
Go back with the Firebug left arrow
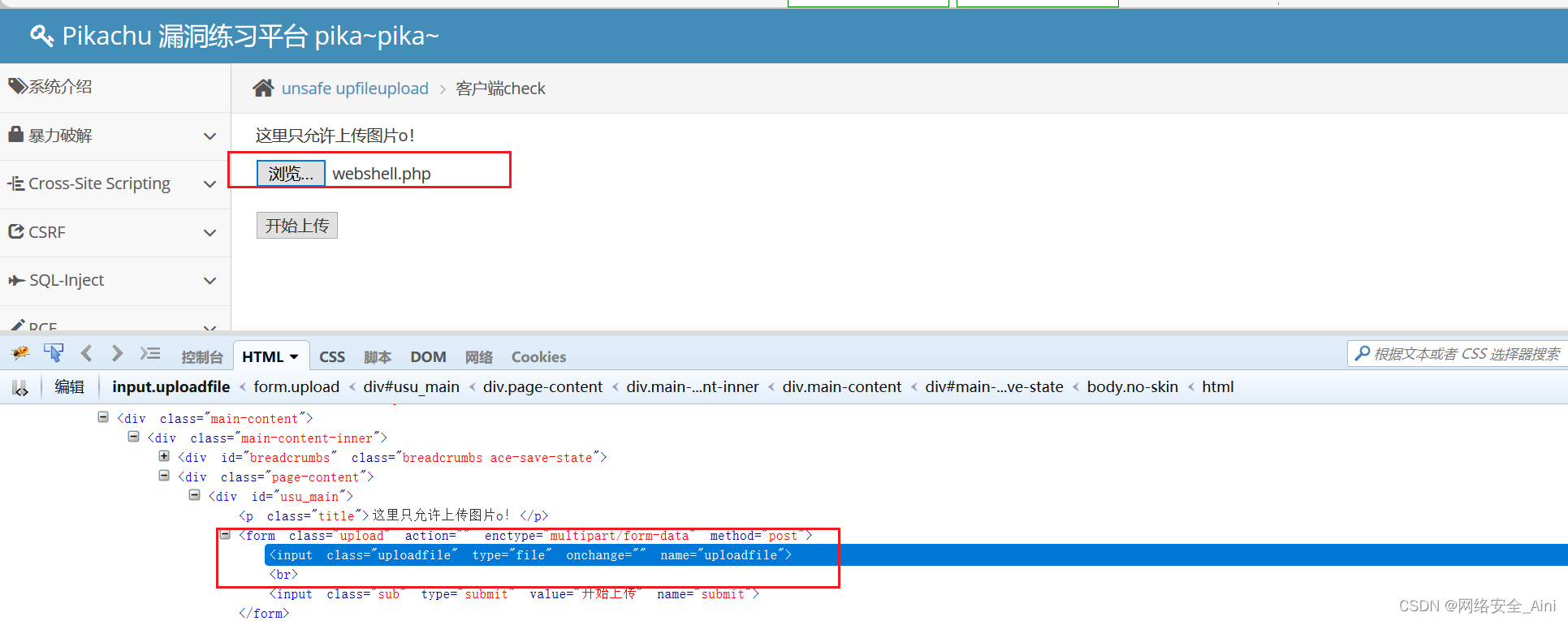coord(87,353)
